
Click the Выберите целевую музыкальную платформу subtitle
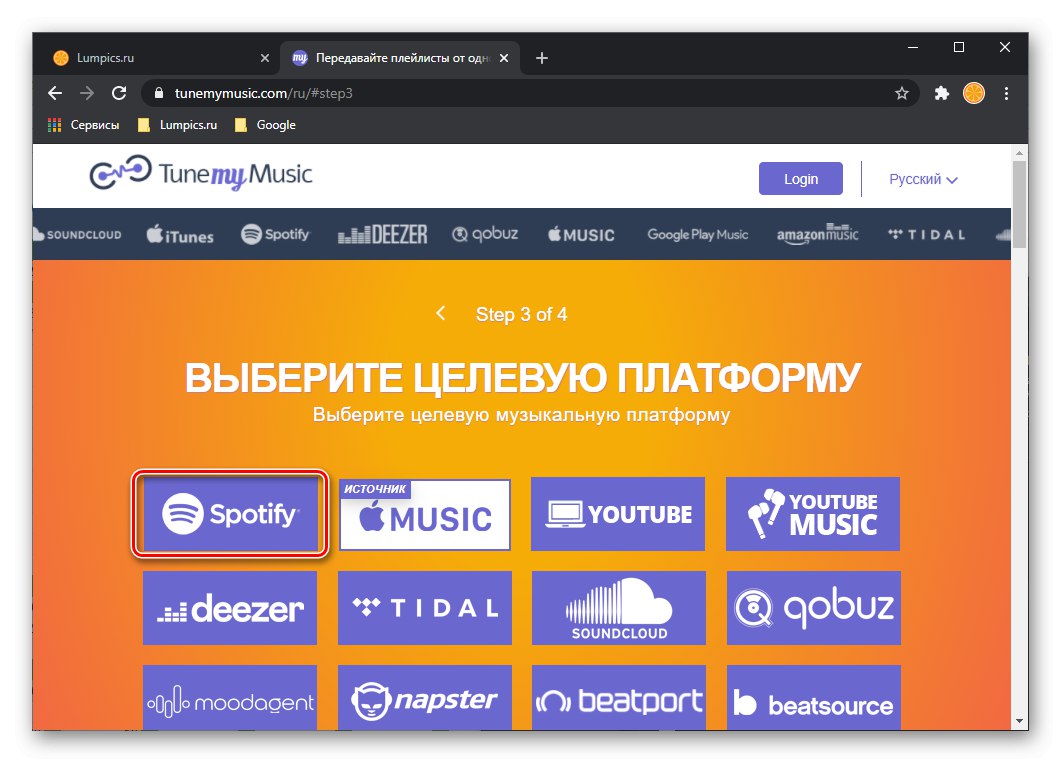pos(521,415)
